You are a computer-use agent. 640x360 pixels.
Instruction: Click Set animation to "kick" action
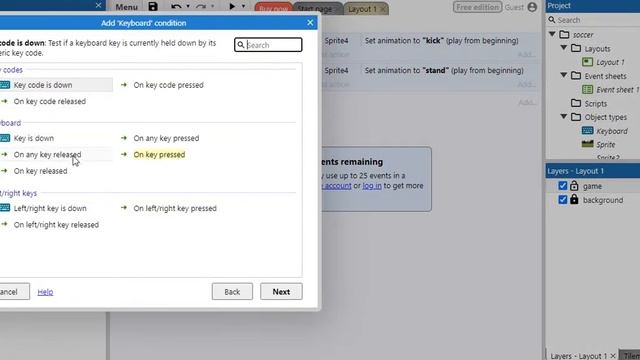coord(442,40)
